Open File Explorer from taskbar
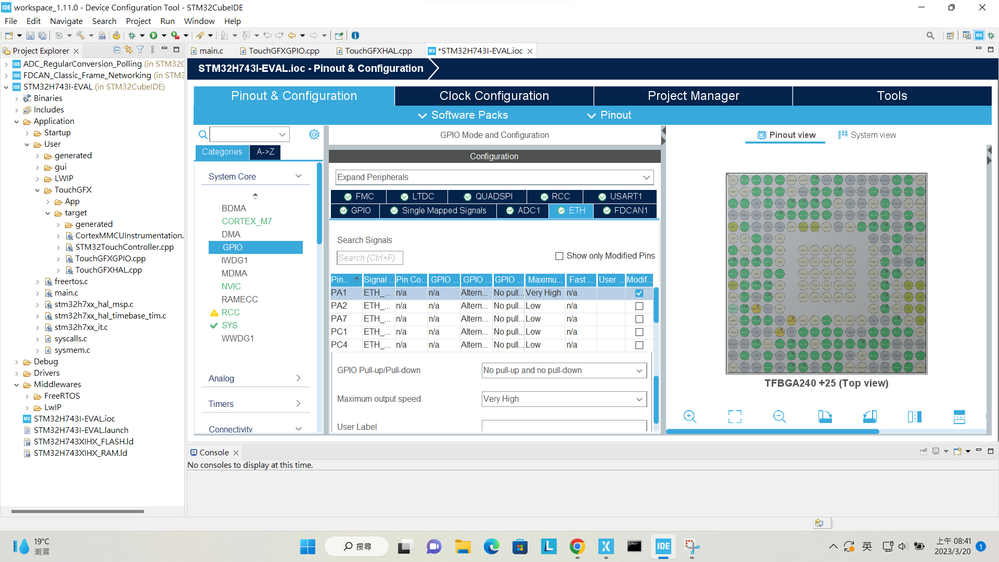This screenshot has height=562, width=999. [463, 546]
